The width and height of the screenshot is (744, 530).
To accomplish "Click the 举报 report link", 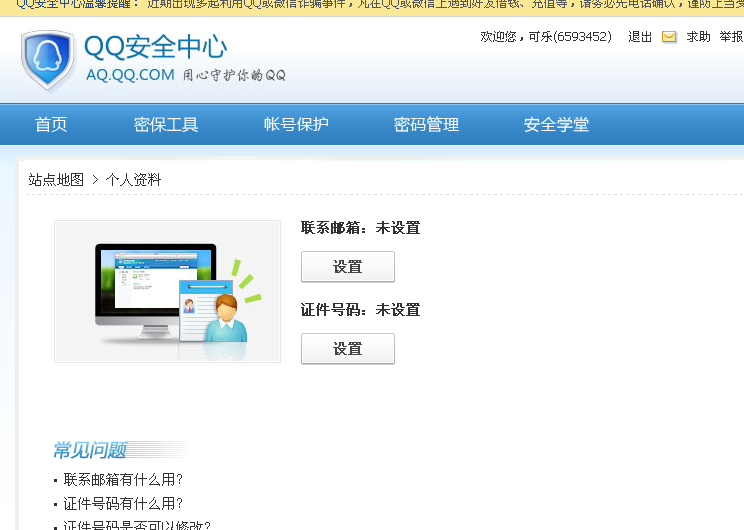I will 731,37.
